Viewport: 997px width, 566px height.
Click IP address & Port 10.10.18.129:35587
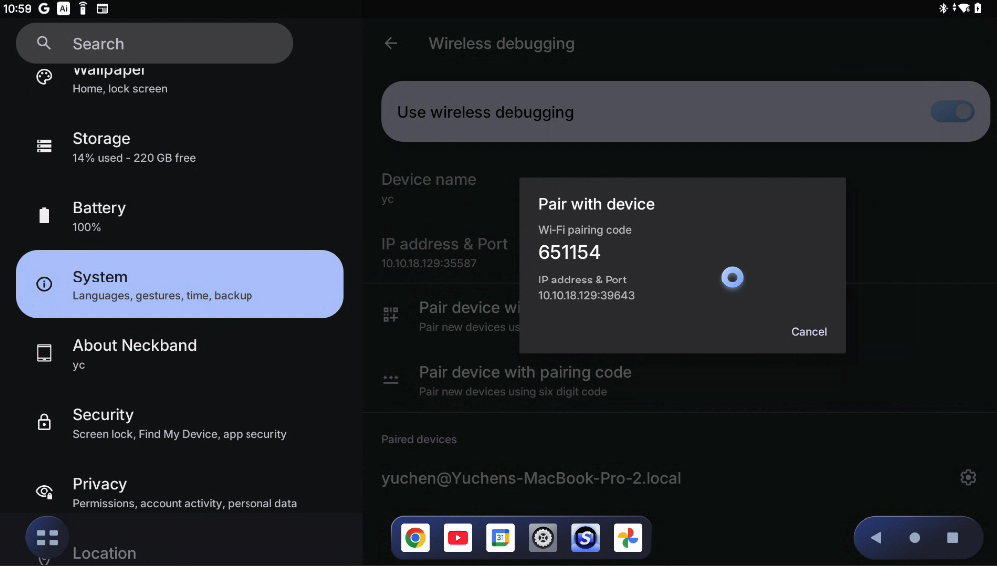tap(444, 252)
